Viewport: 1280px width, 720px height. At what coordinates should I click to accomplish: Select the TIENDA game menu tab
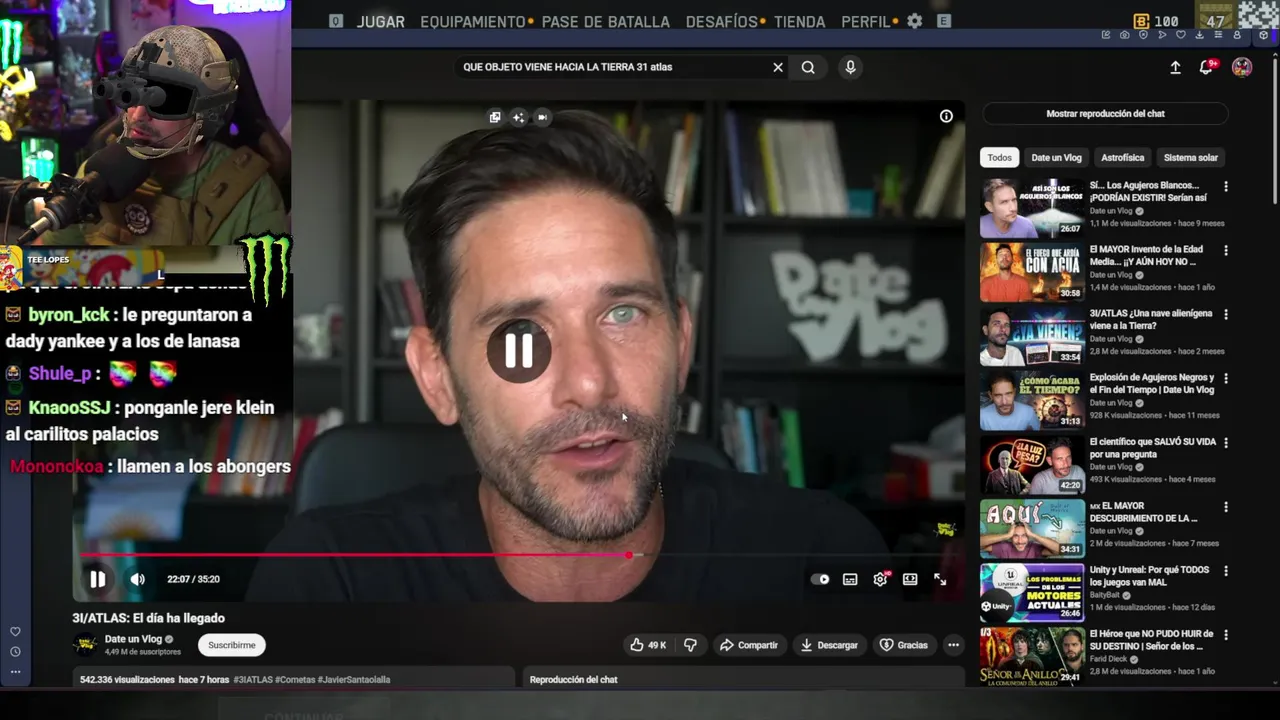(x=800, y=21)
